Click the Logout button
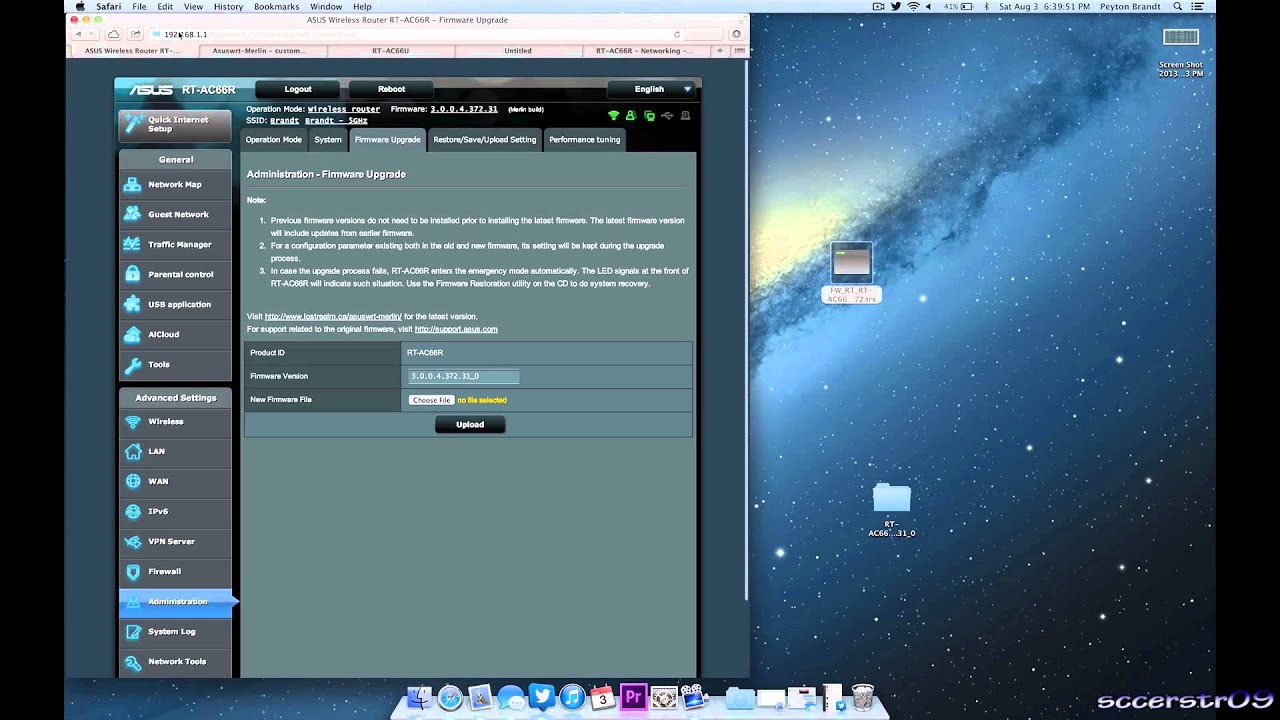 point(298,89)
